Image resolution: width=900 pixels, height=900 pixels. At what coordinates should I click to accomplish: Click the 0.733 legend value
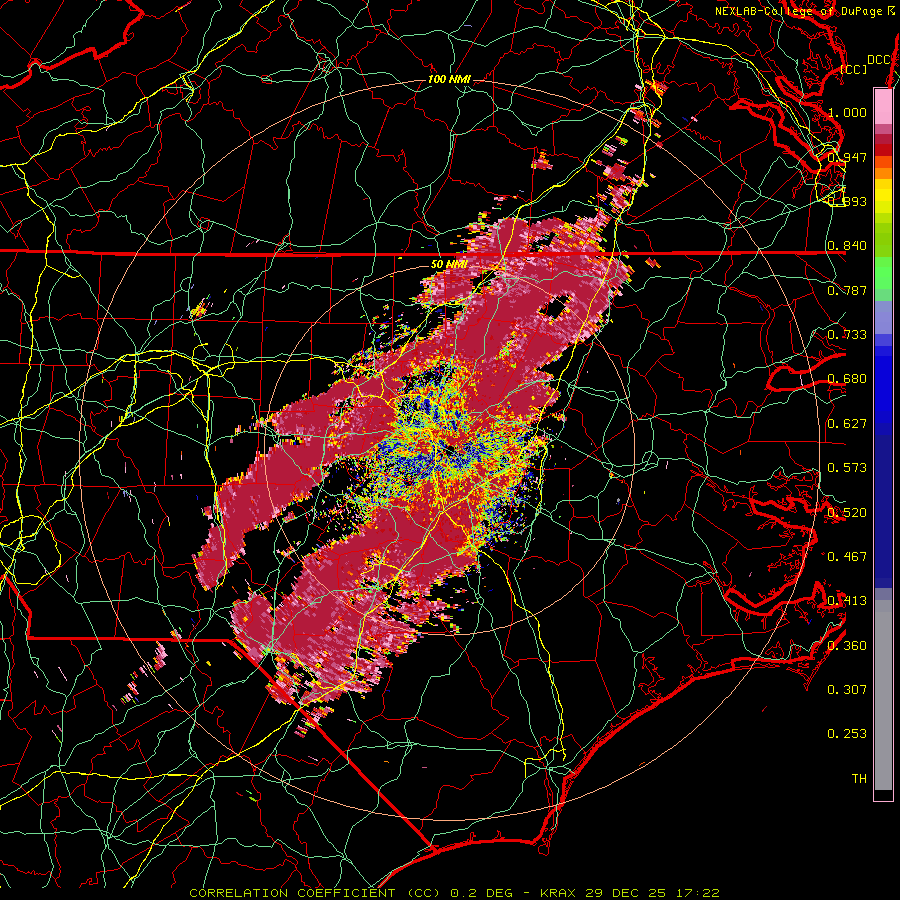(x=847, y=335)
